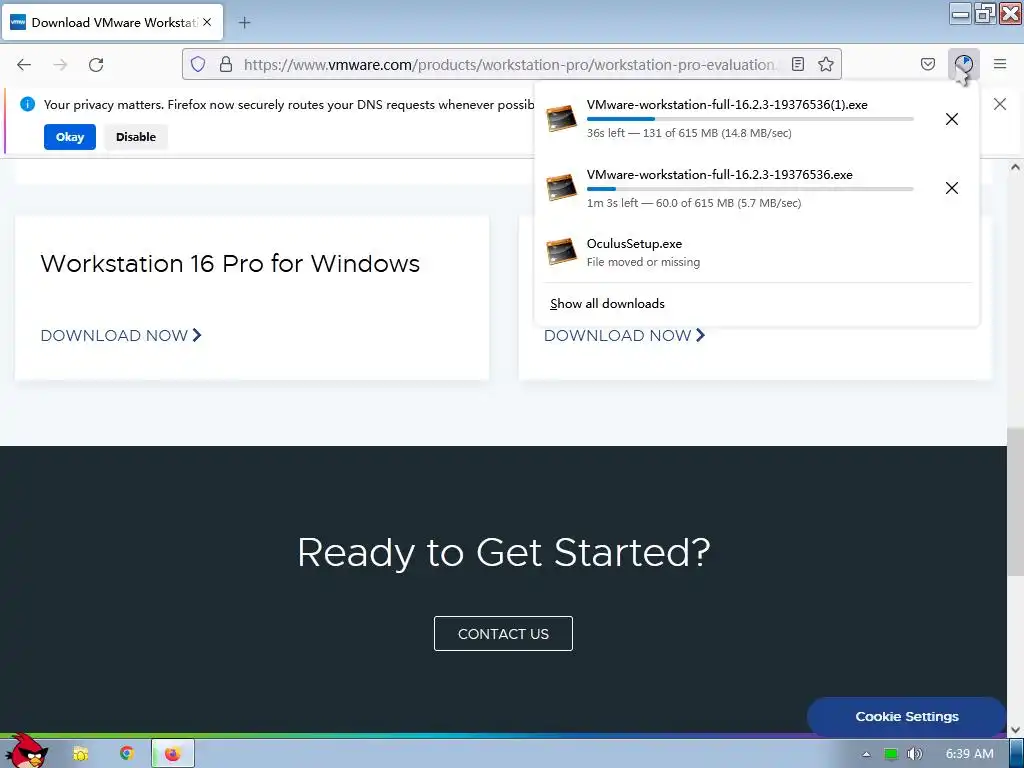
Task: Click the 'File moved or missing' status
Action: [x=643, y=262]
